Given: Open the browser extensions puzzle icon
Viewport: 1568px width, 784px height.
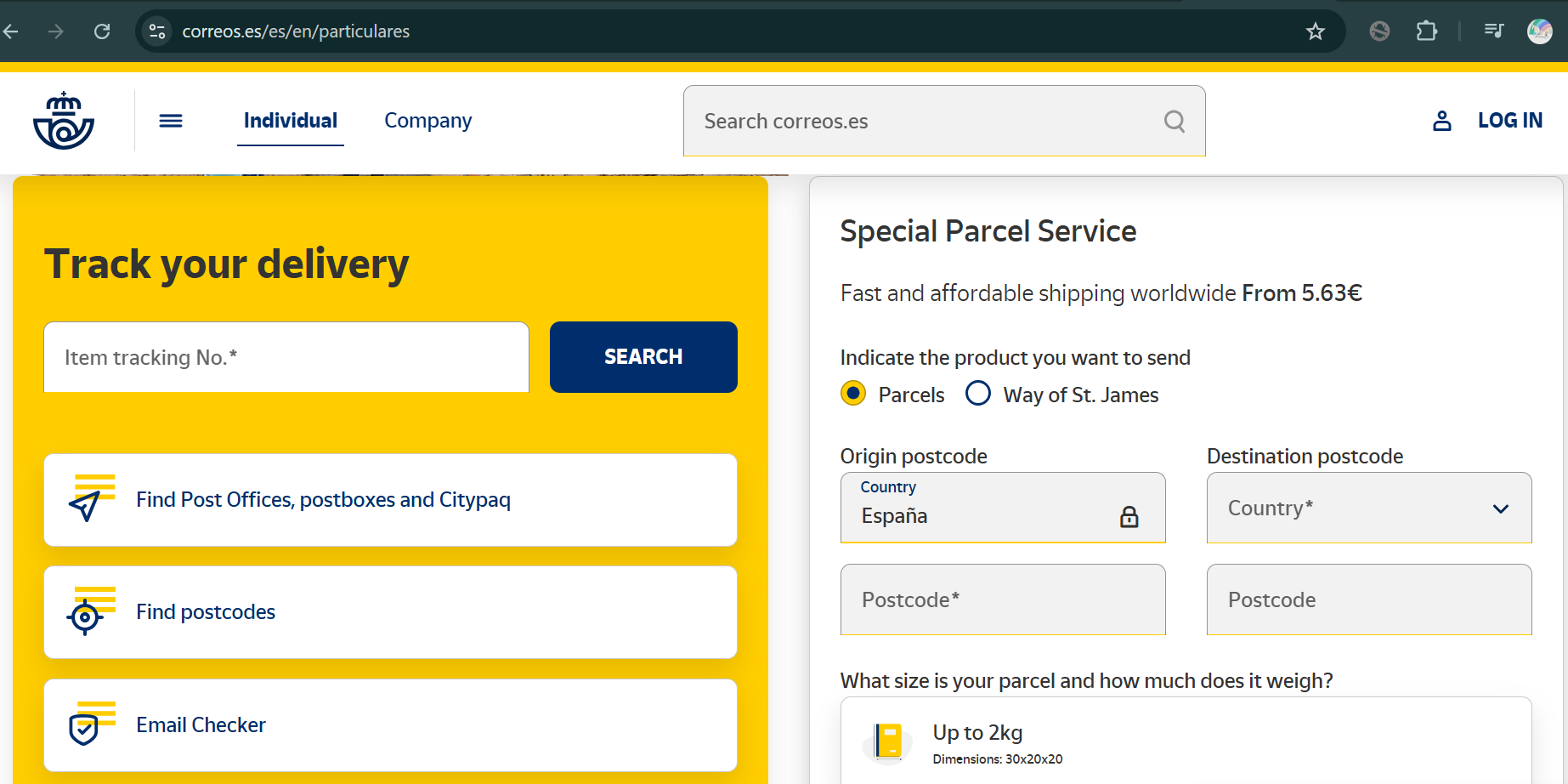Looking at the screenshot, I should point(1426,31).
